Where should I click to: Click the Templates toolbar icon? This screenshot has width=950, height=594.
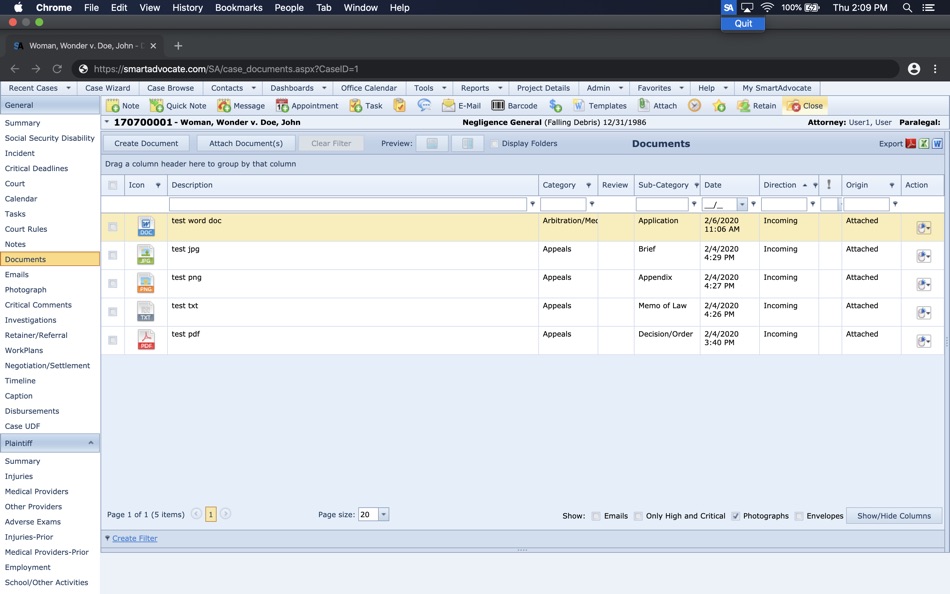(579, 105)
